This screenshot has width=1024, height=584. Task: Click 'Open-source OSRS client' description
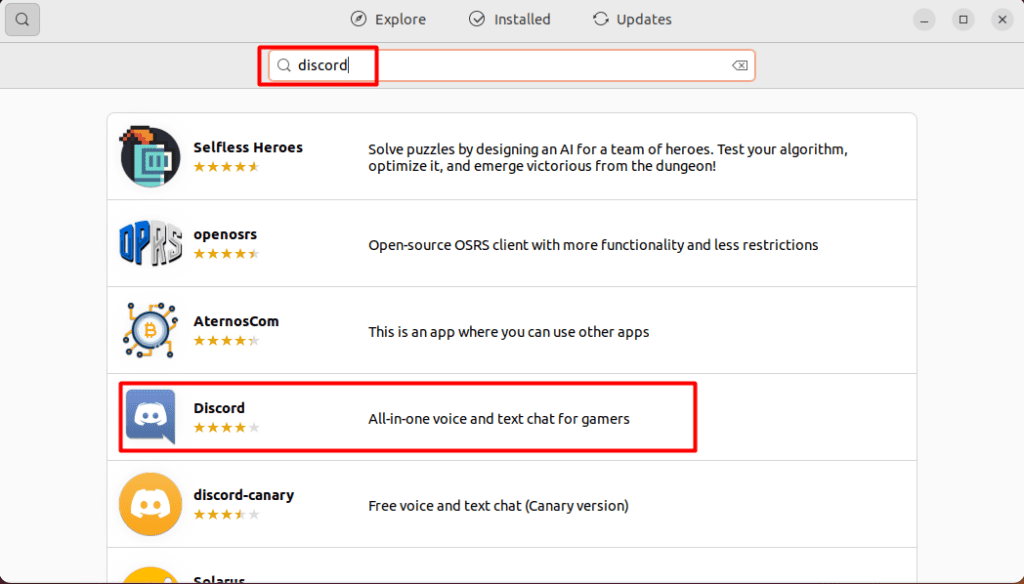click(593, 245)
